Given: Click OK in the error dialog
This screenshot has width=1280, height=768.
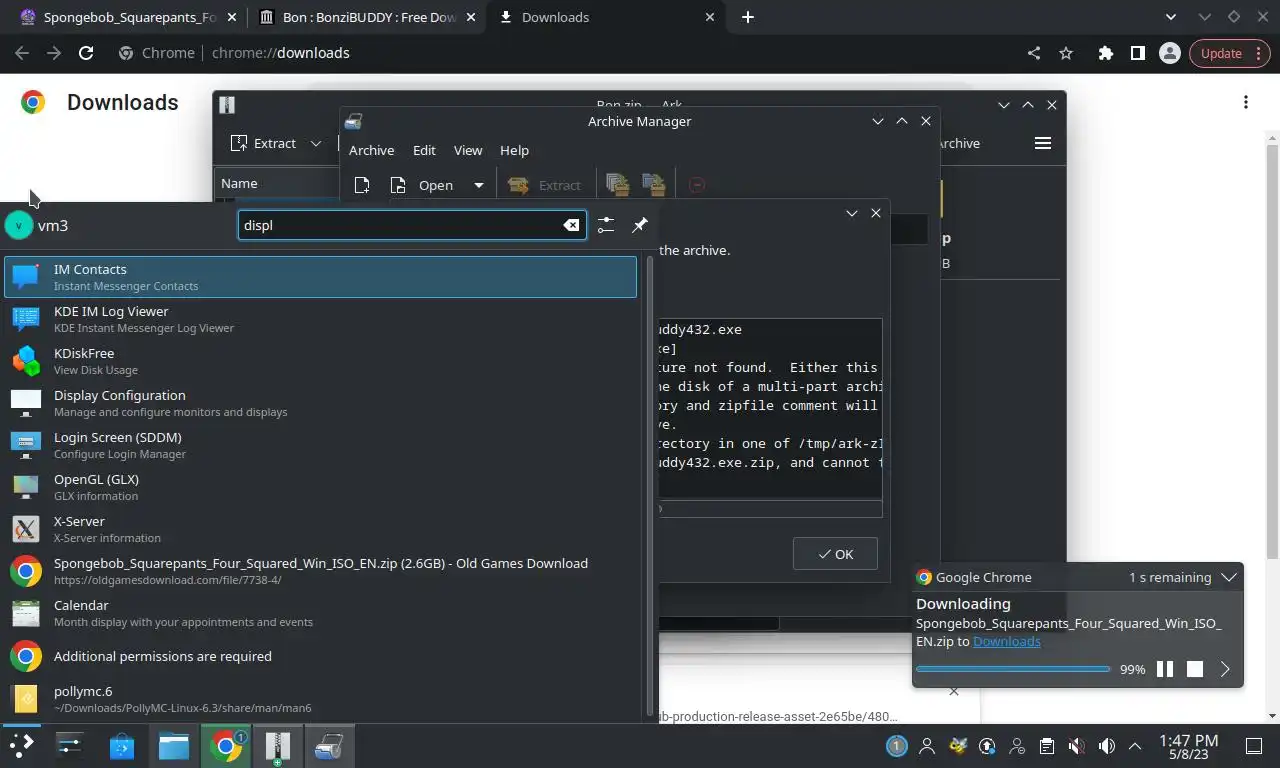Looking at the screenshot, I should pyautogui.click(x=835, y=554).
